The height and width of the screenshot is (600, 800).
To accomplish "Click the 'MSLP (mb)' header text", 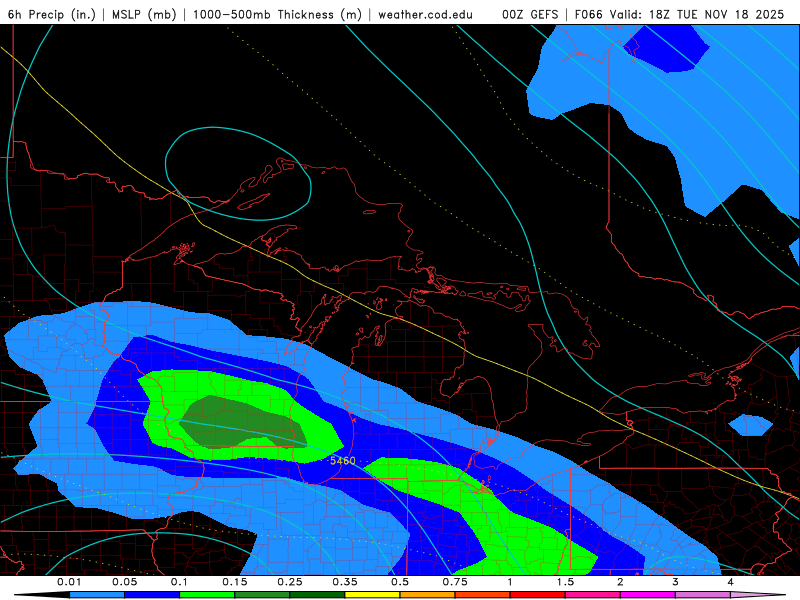I will [144, 14].
